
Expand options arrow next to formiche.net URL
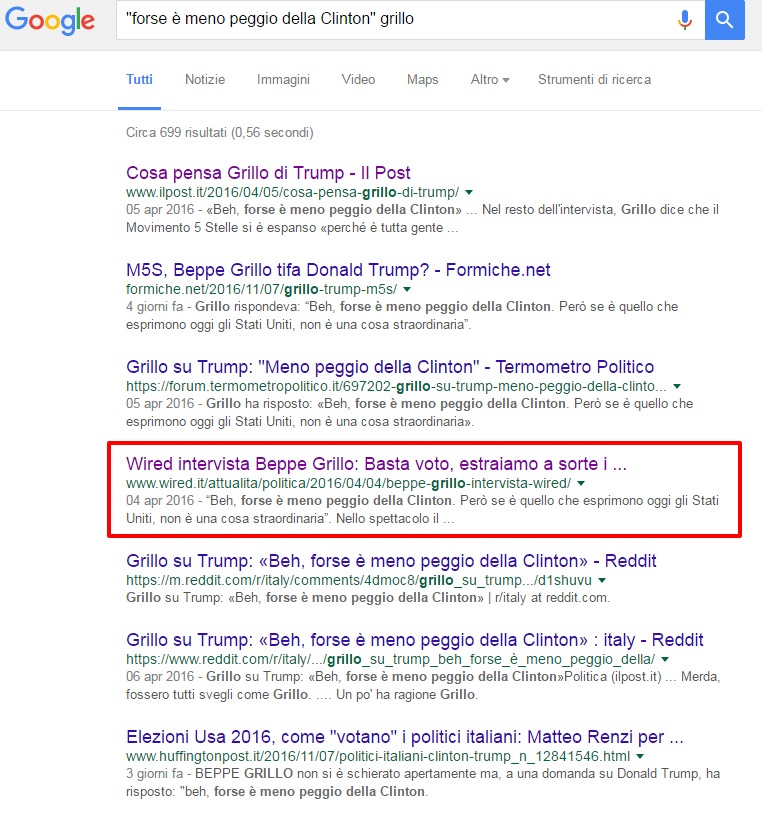tap(407, 290)
